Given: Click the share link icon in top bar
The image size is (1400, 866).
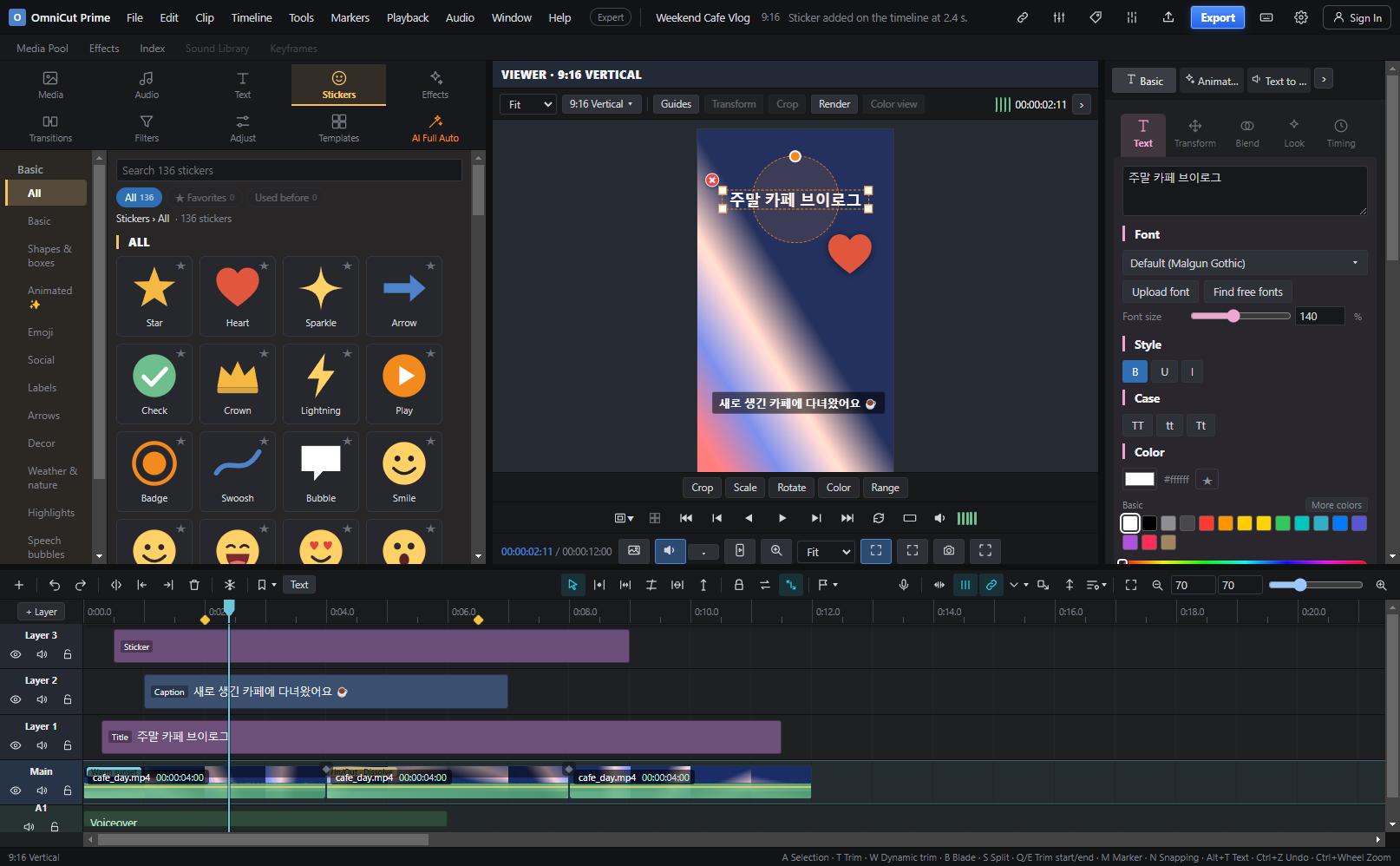Looking at the screenshot, I should (x=1023, y=17).
